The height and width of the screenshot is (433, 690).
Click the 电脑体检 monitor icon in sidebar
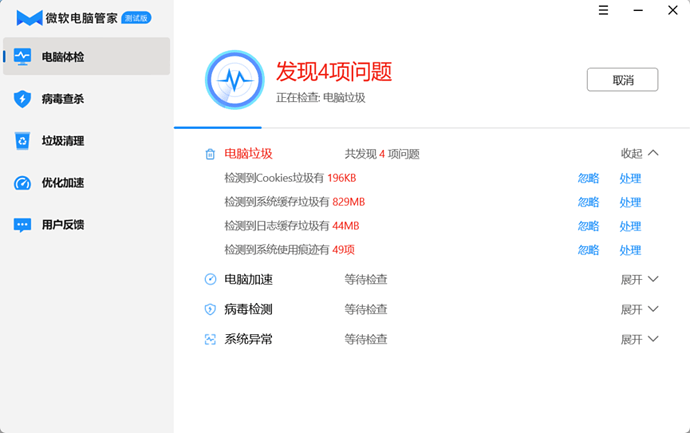click(22, 57)
